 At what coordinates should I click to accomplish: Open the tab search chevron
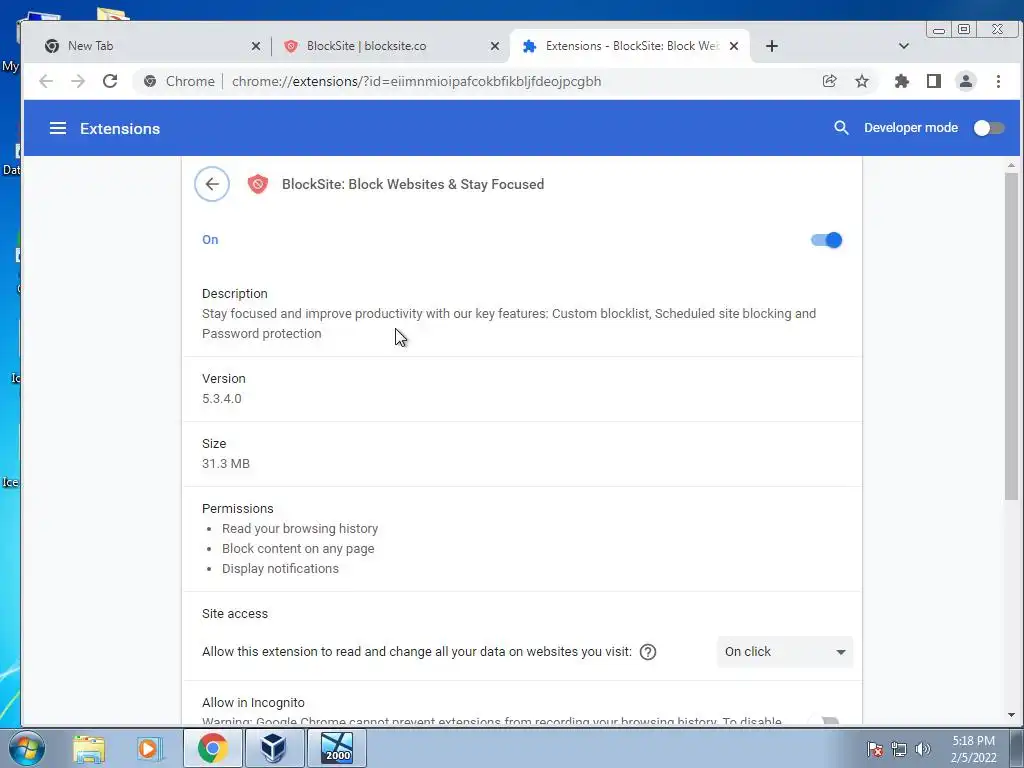point(904,46)
